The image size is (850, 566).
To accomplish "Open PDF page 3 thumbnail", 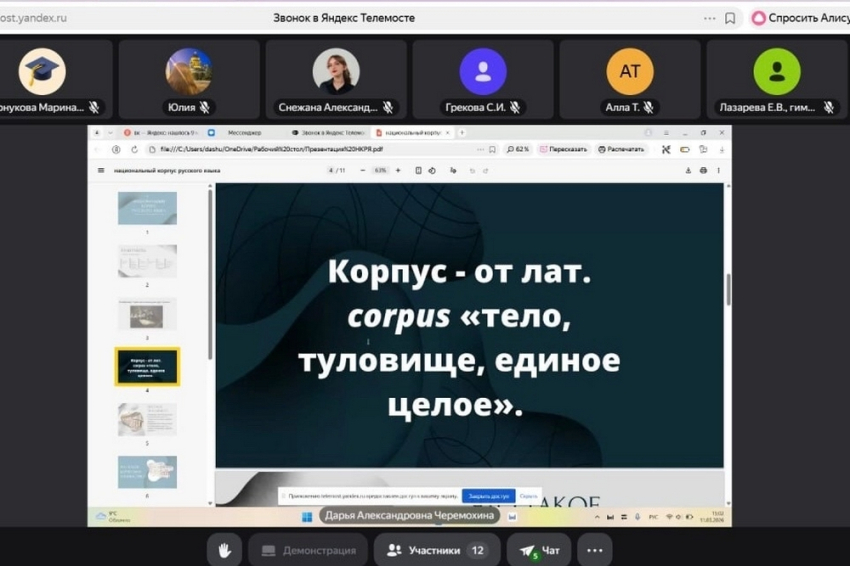I will [147, 313].
